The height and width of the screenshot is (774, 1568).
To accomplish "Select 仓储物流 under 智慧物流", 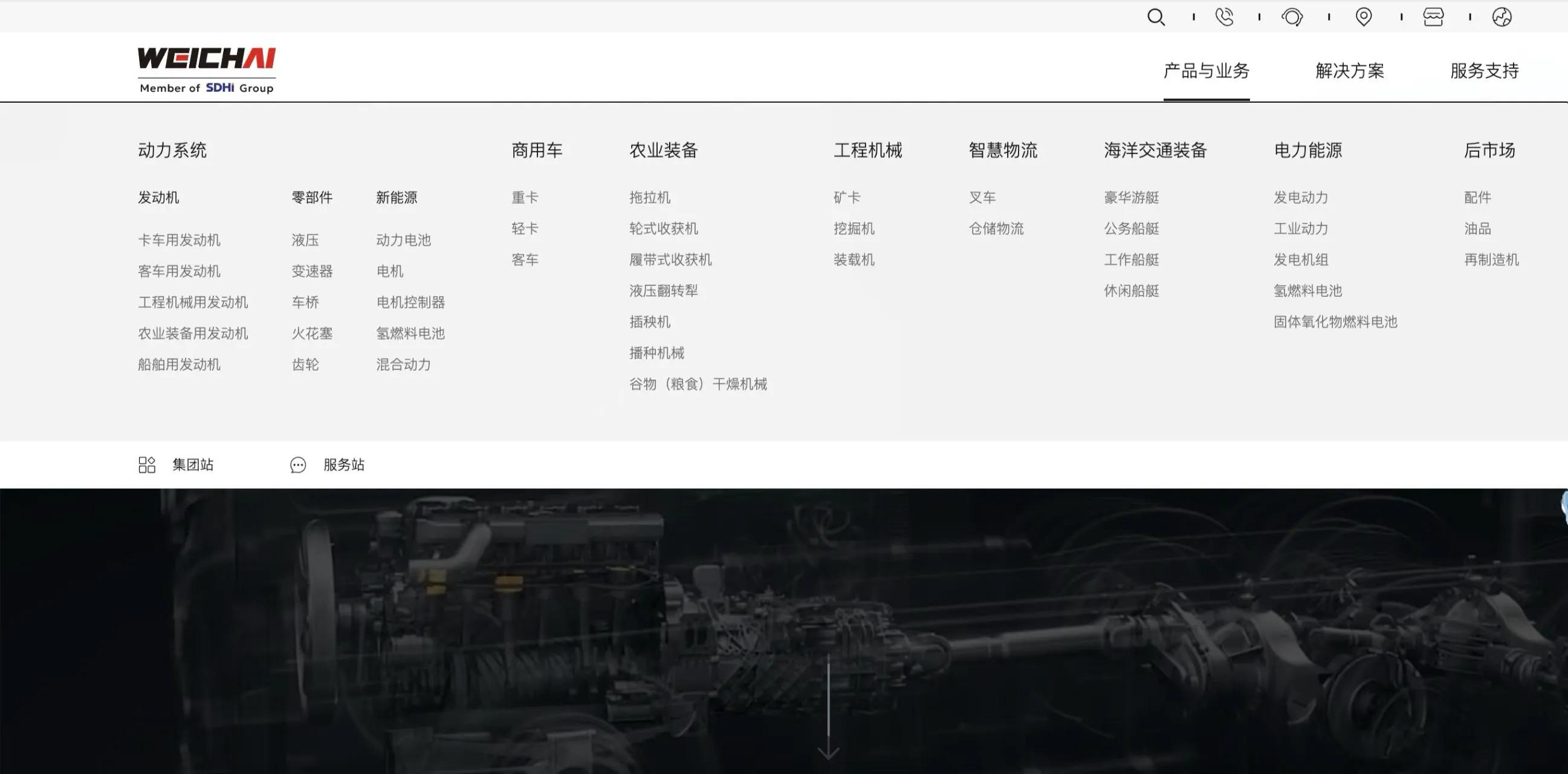I will [996, 229].
